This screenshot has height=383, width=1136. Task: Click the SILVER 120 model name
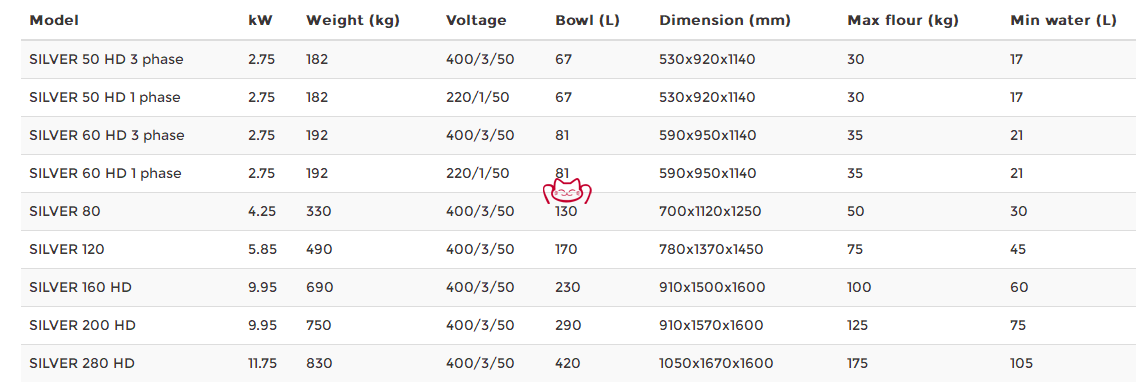[67, 249]
